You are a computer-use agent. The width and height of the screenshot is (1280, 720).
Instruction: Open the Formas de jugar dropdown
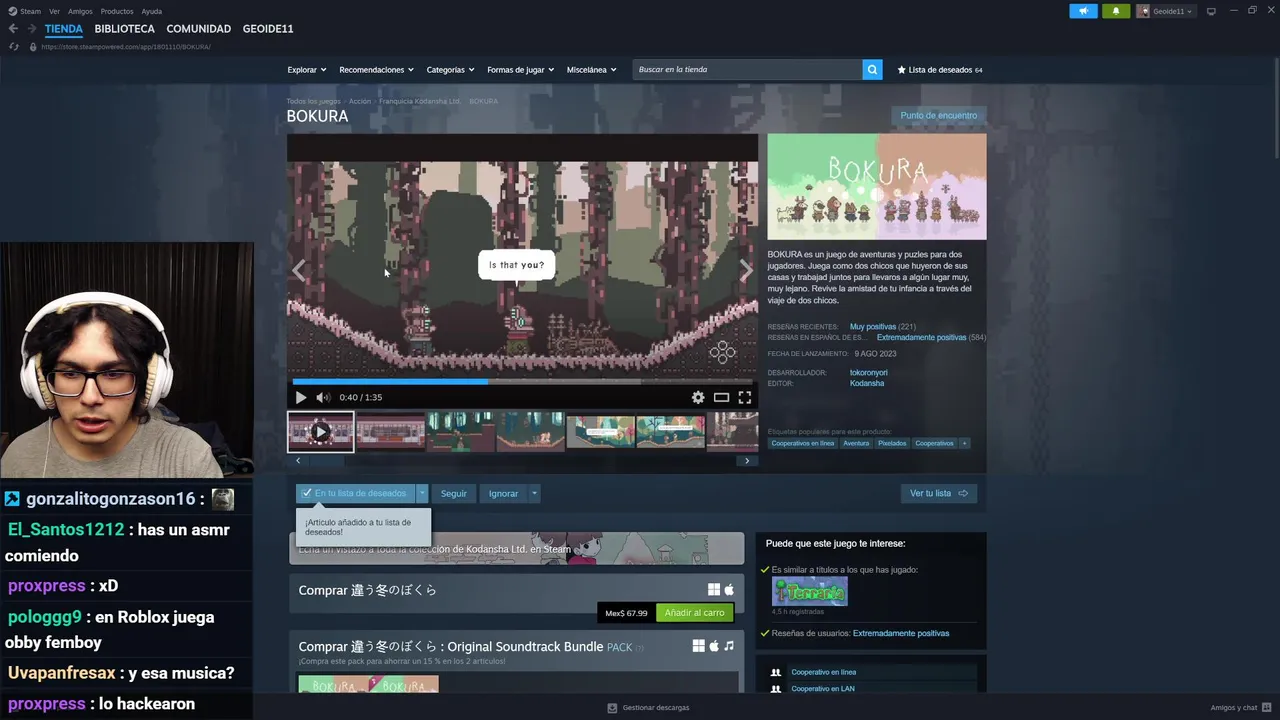pyautogui.click(x=521, y=70)
